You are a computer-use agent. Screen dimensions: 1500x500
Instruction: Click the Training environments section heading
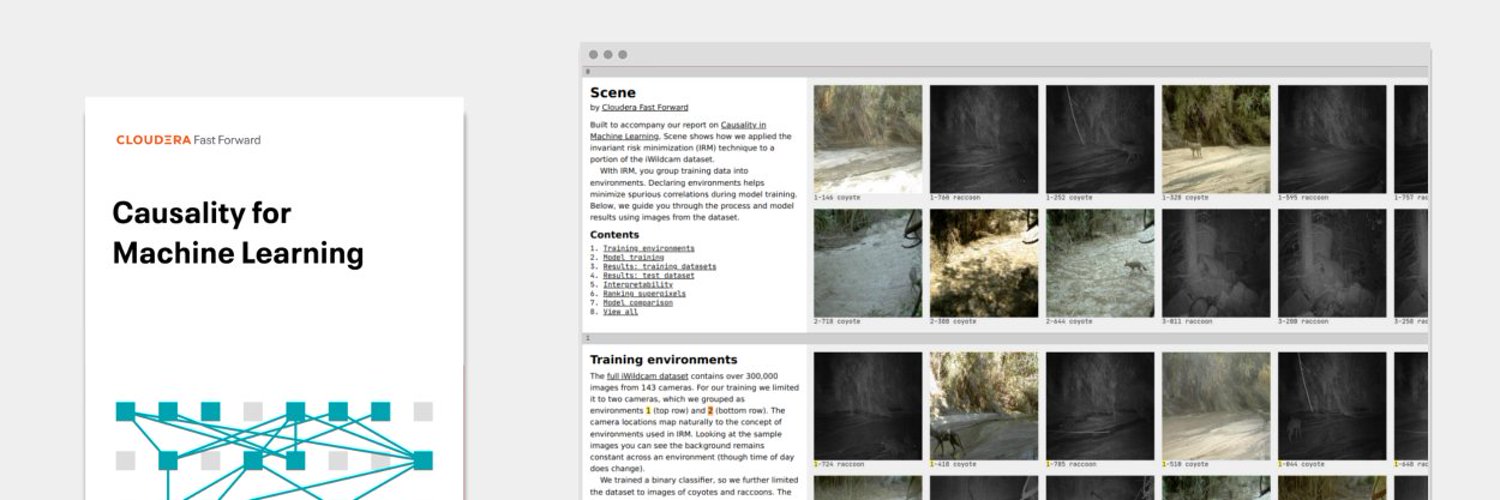663,359
